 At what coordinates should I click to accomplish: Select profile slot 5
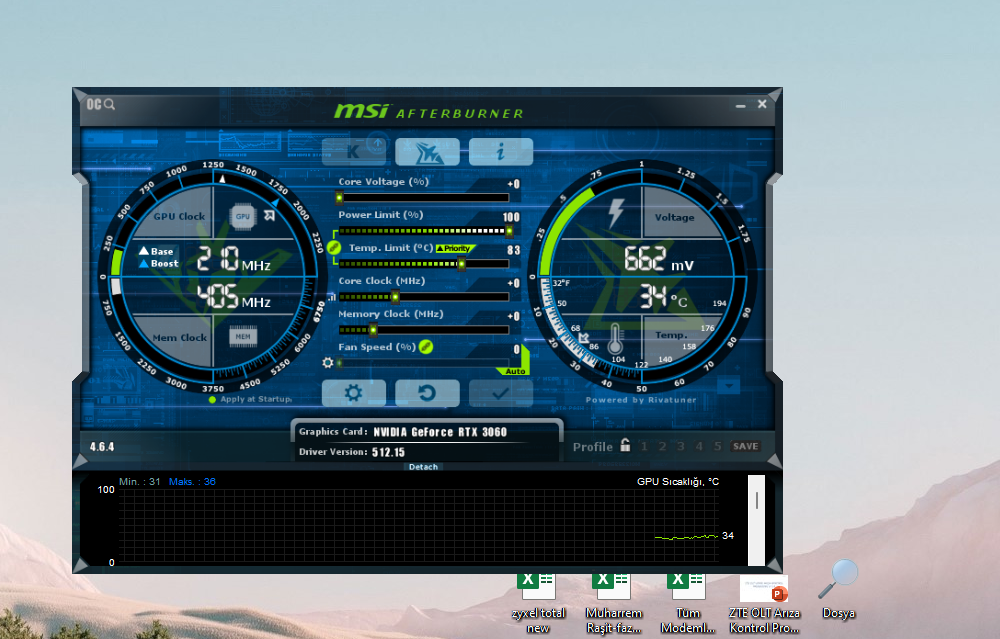[x=717, y=446]
